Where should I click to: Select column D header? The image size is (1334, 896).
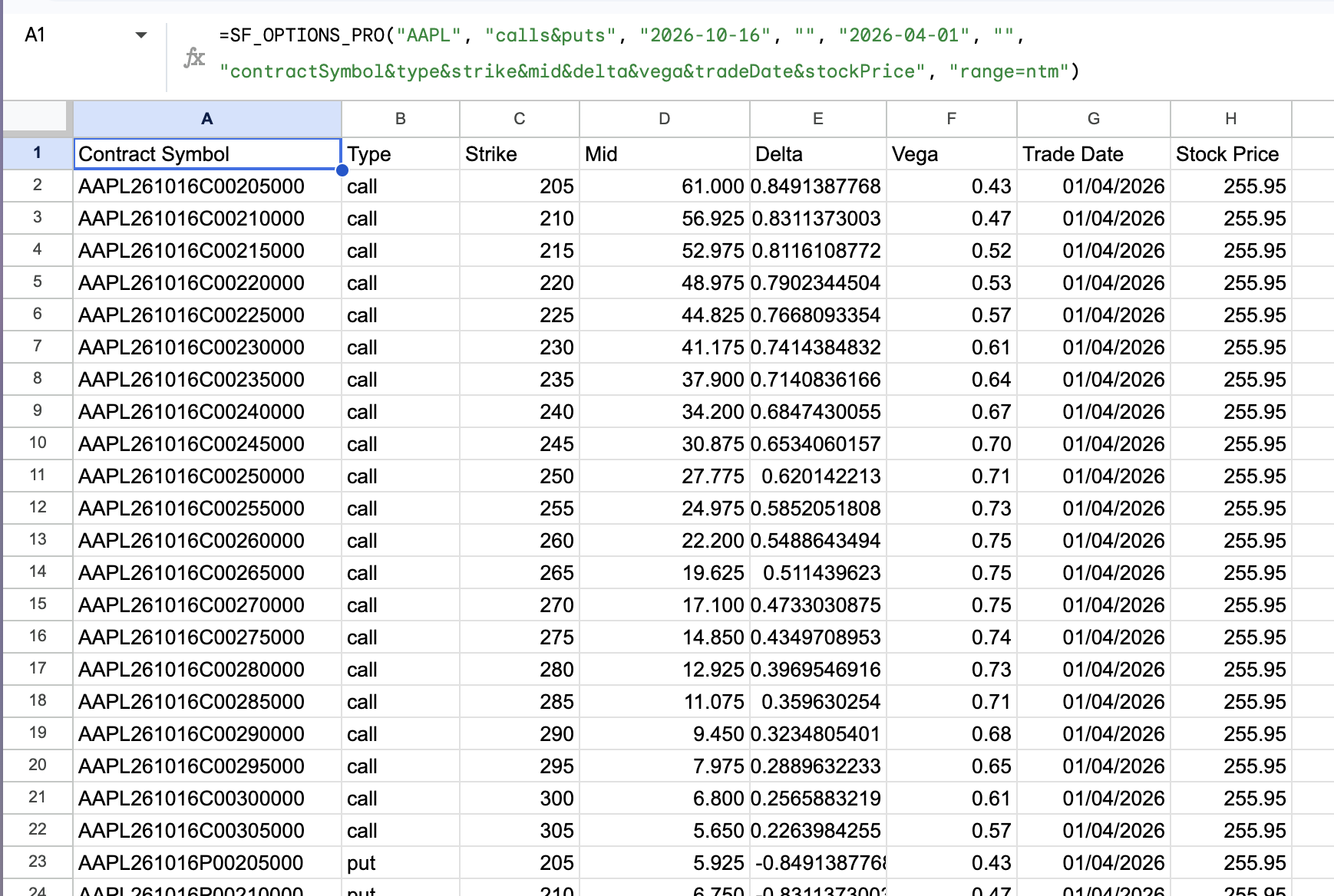click(665, 119)
